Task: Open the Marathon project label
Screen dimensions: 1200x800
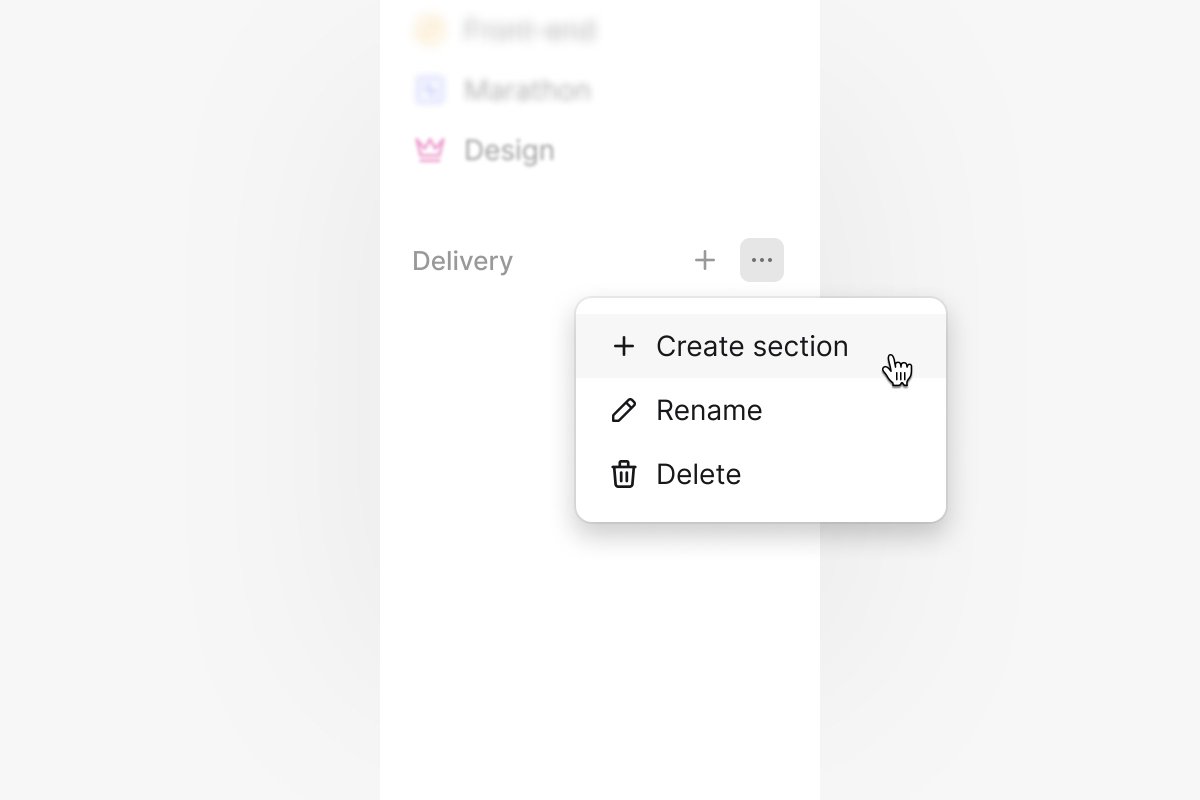Action: pyautogui.click(x=527, y=91)
